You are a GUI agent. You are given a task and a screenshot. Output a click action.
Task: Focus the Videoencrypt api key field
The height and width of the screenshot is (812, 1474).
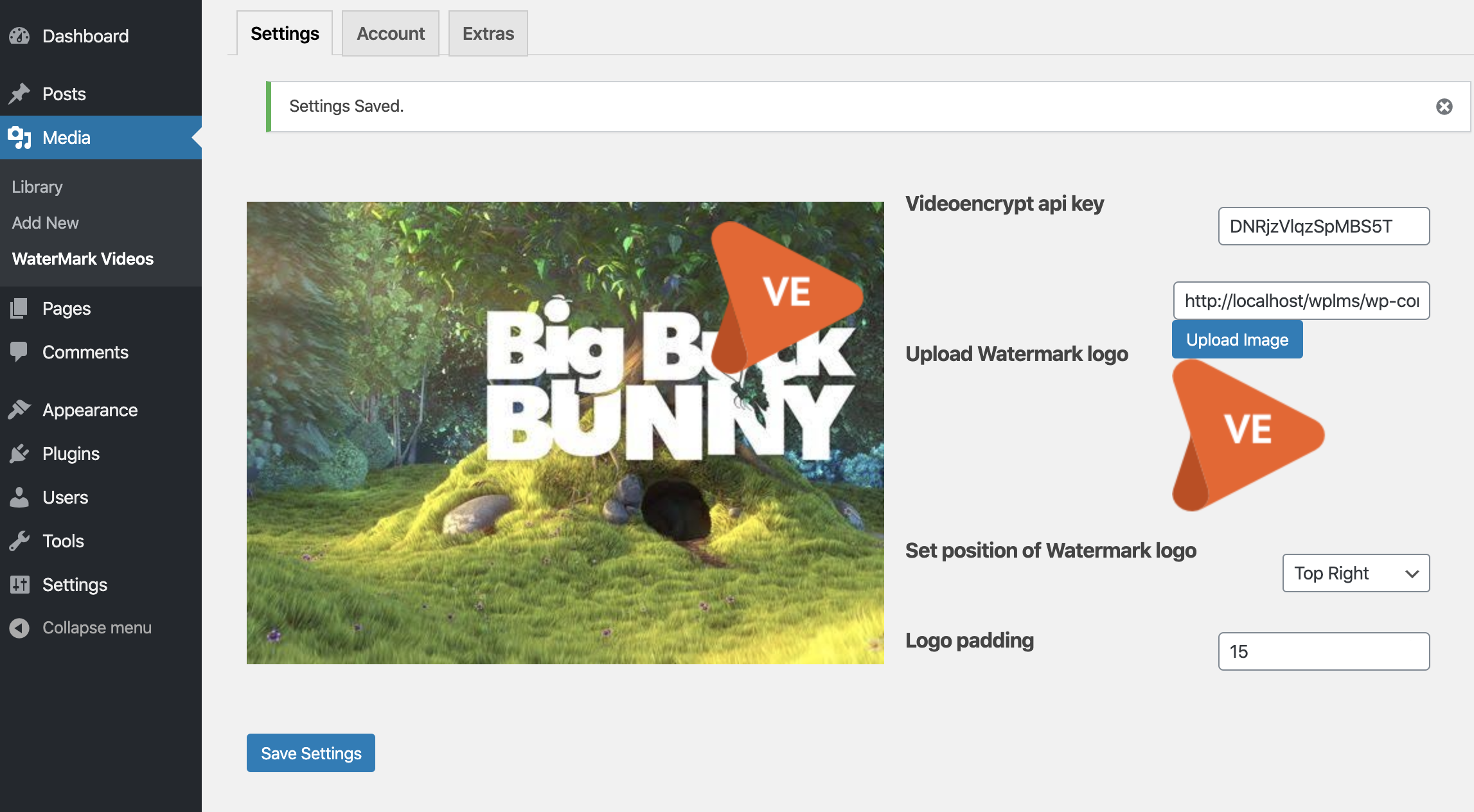click(1324, 226)
